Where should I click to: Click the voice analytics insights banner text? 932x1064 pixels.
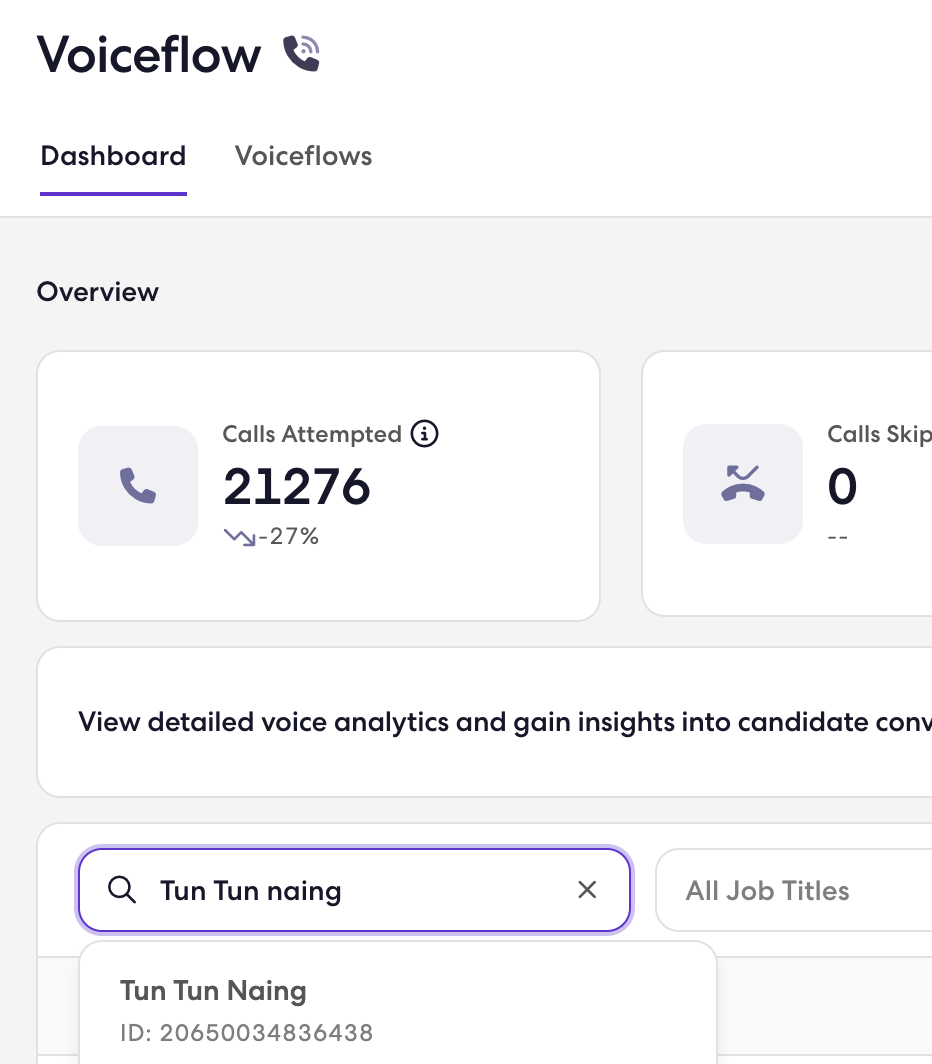505,722
